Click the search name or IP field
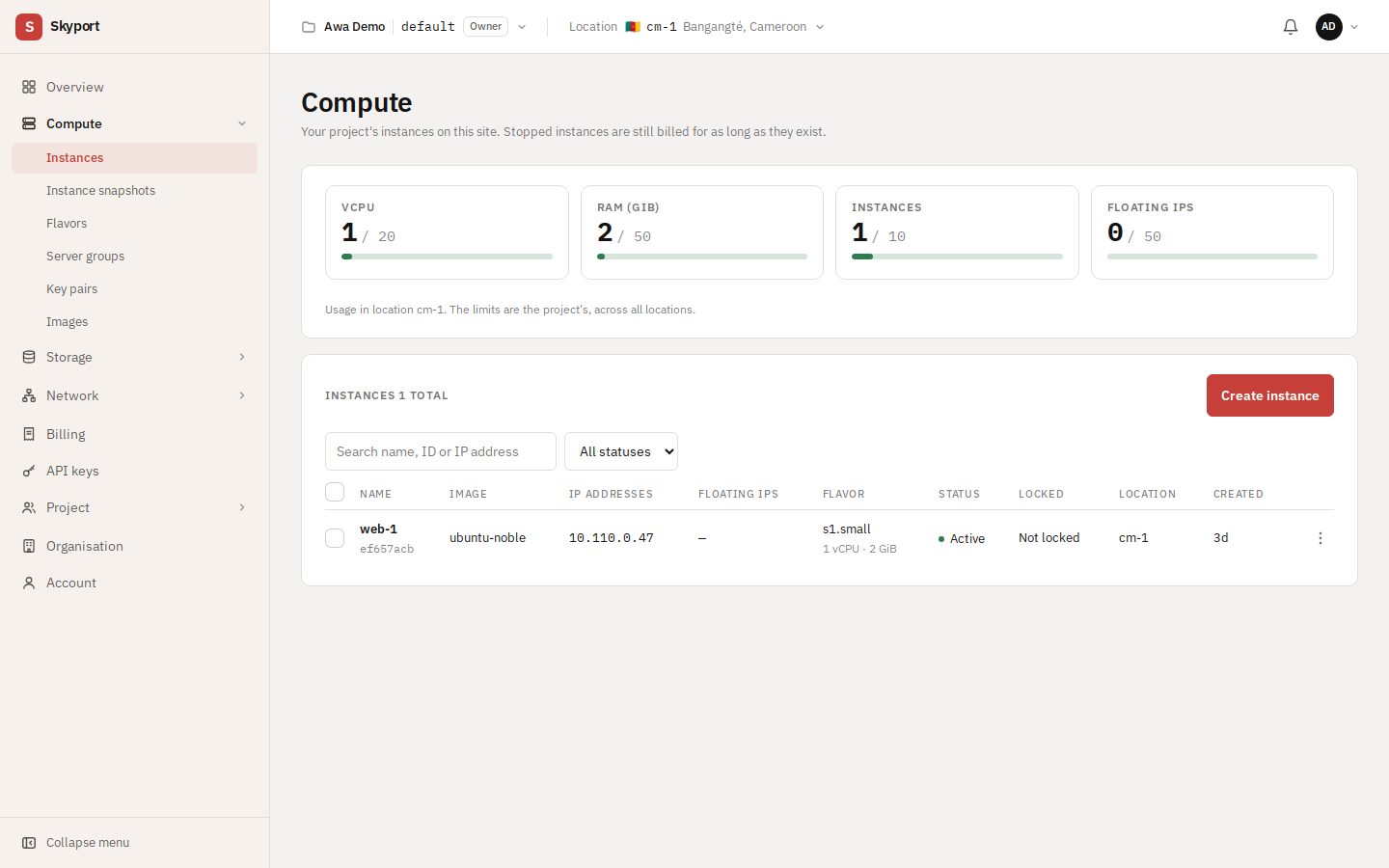 coord(441,451)
